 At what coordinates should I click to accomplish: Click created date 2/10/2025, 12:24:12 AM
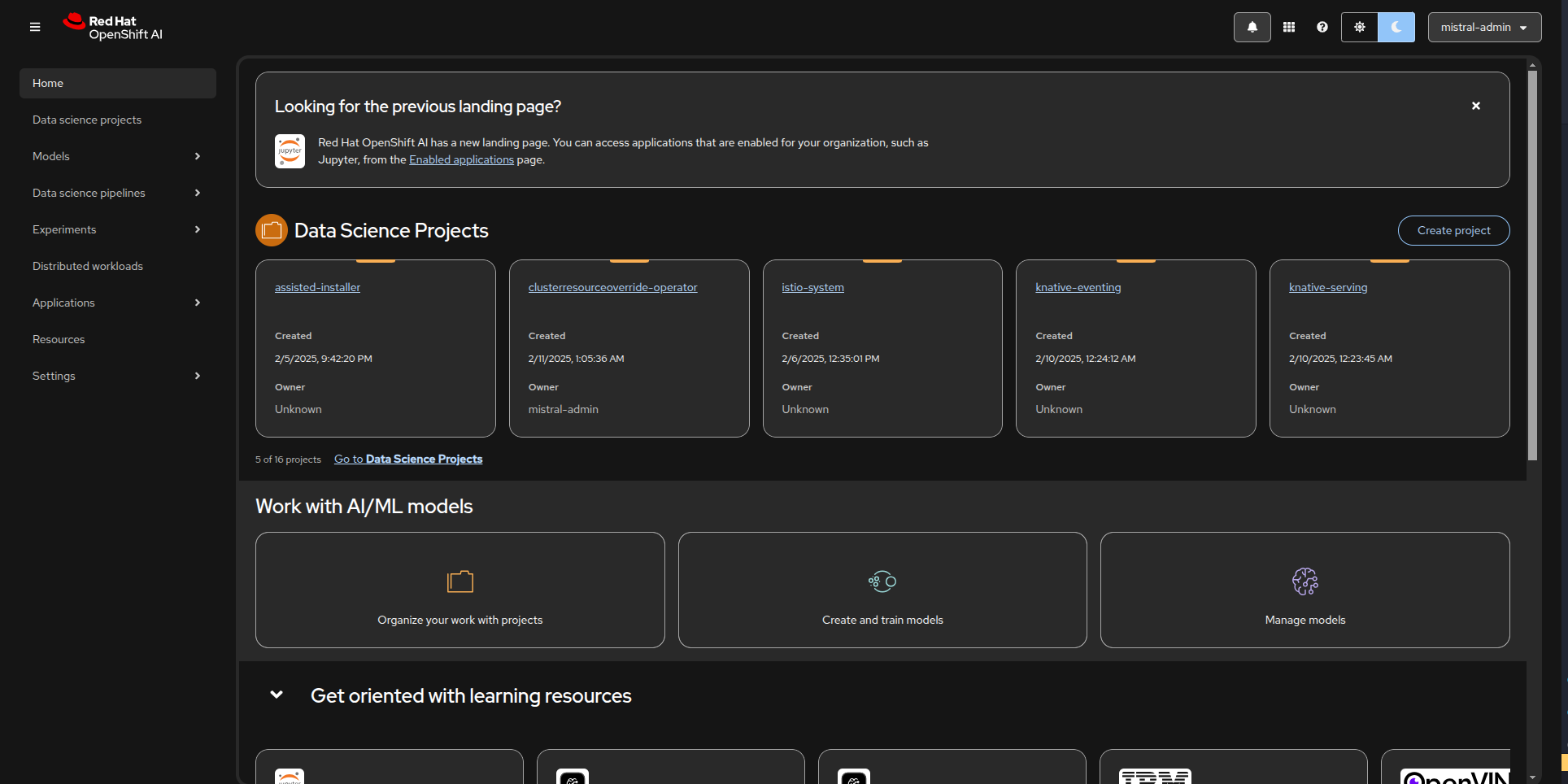(1085, 359)
